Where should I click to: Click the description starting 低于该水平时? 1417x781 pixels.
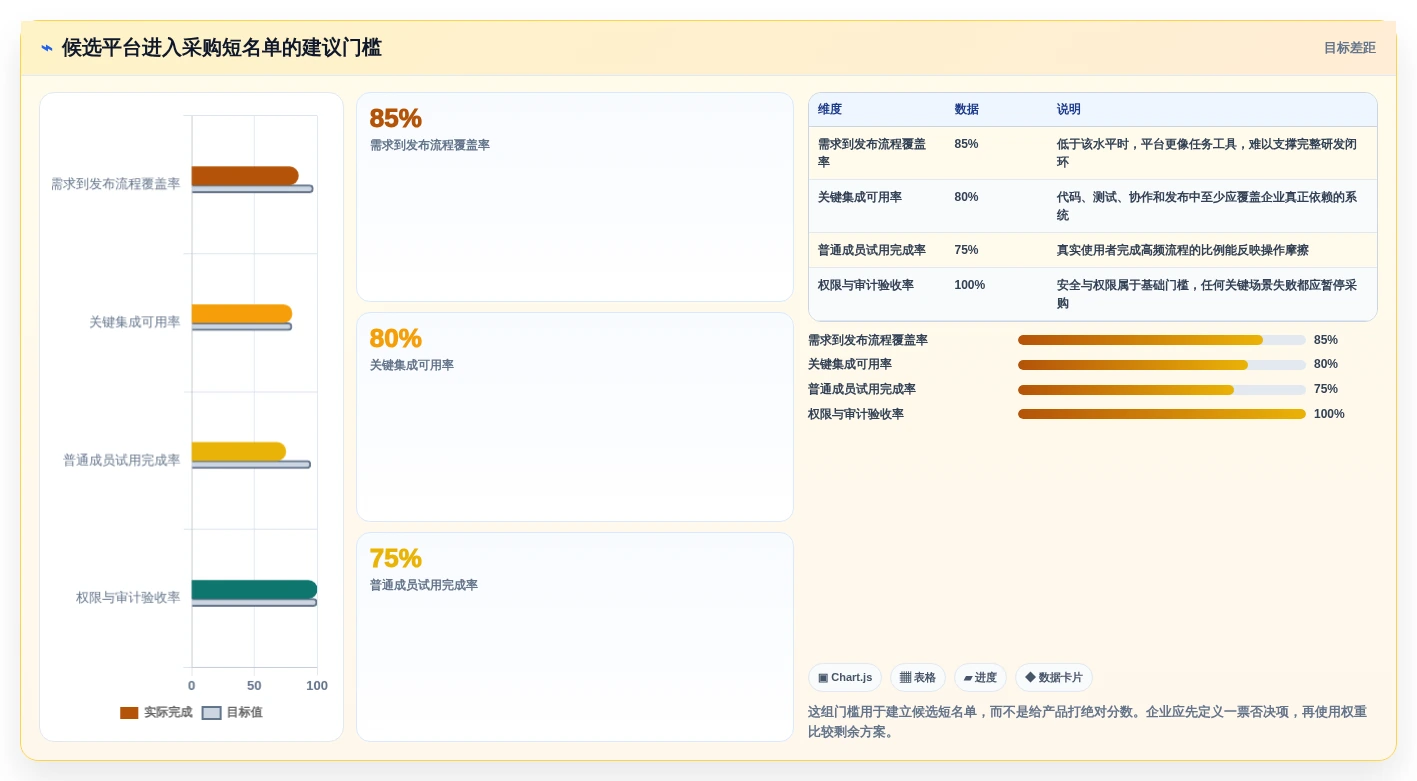tap(1207, 153)
